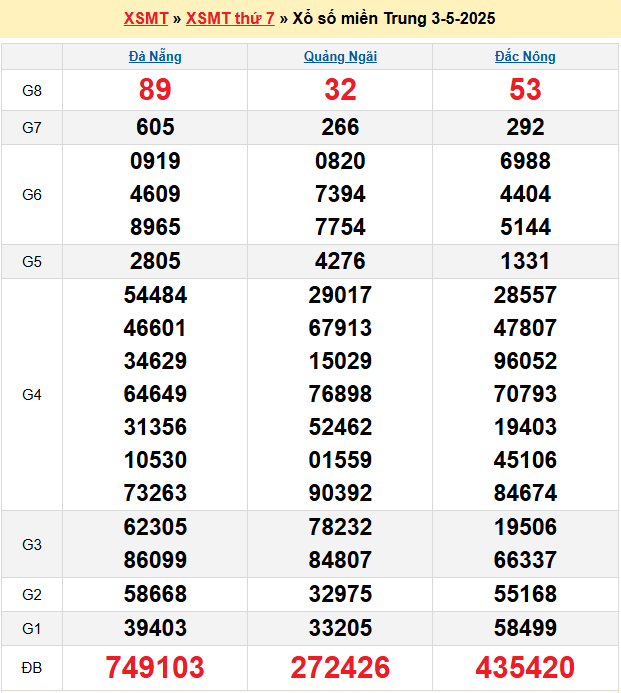Select the G5 number 4276
621x693 pixels.
(x=340, y=262)
